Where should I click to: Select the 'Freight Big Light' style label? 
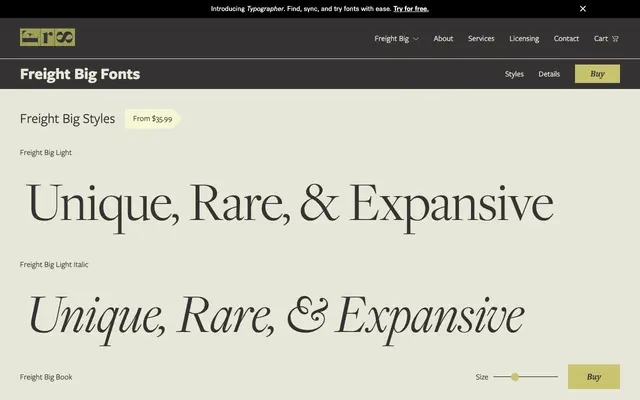46,153
